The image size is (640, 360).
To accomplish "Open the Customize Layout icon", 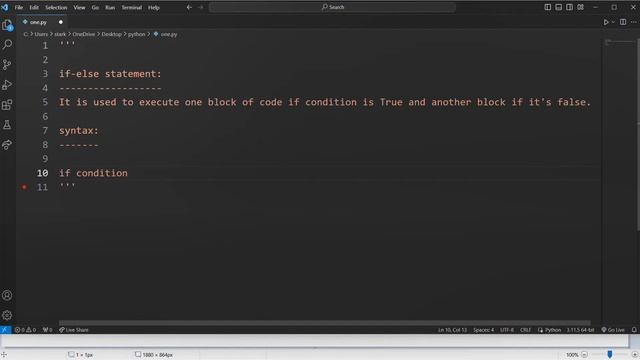I will [580, 7].
